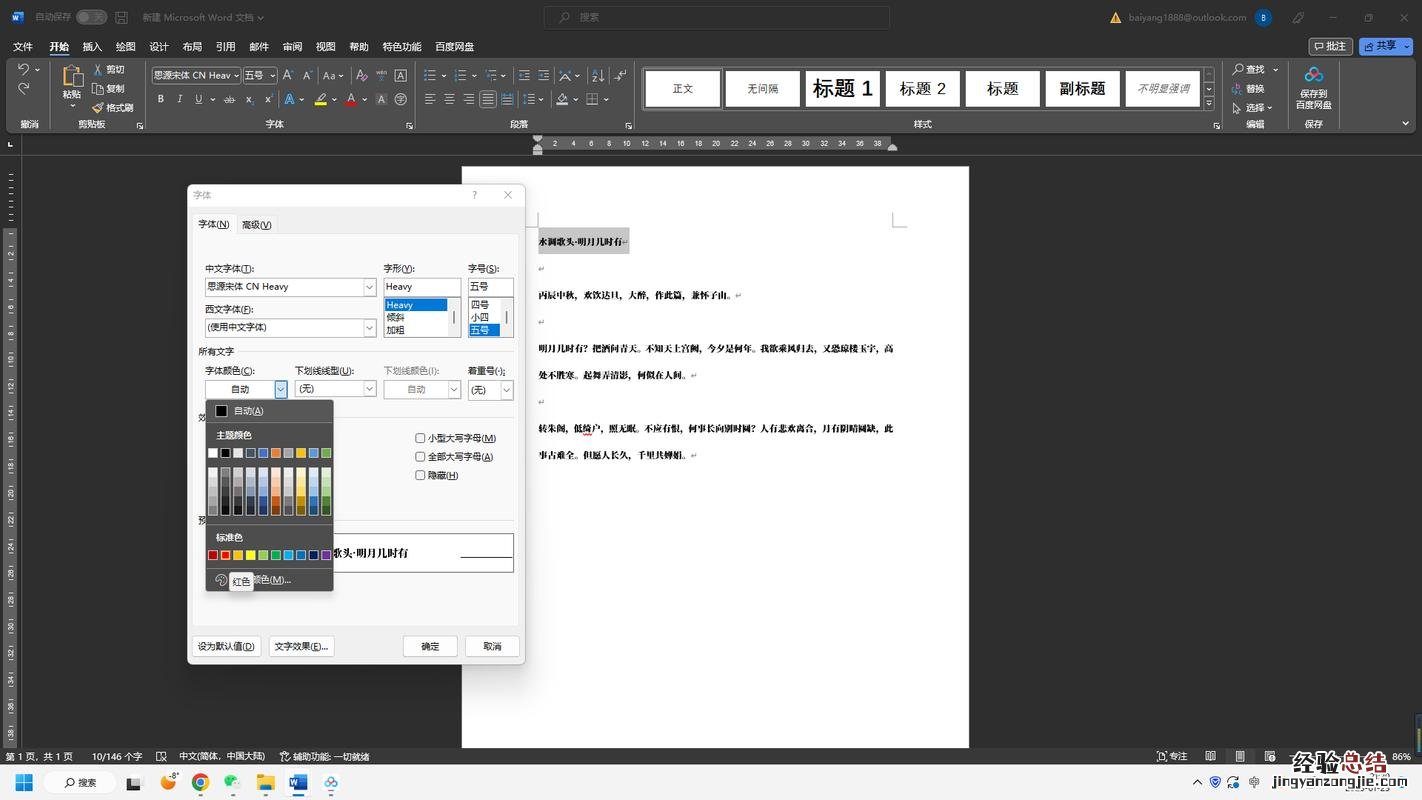This screenshot has height=800, width=1422.
Task: Open Word from the Windows taskbar
Action: (x=298, y=782)
